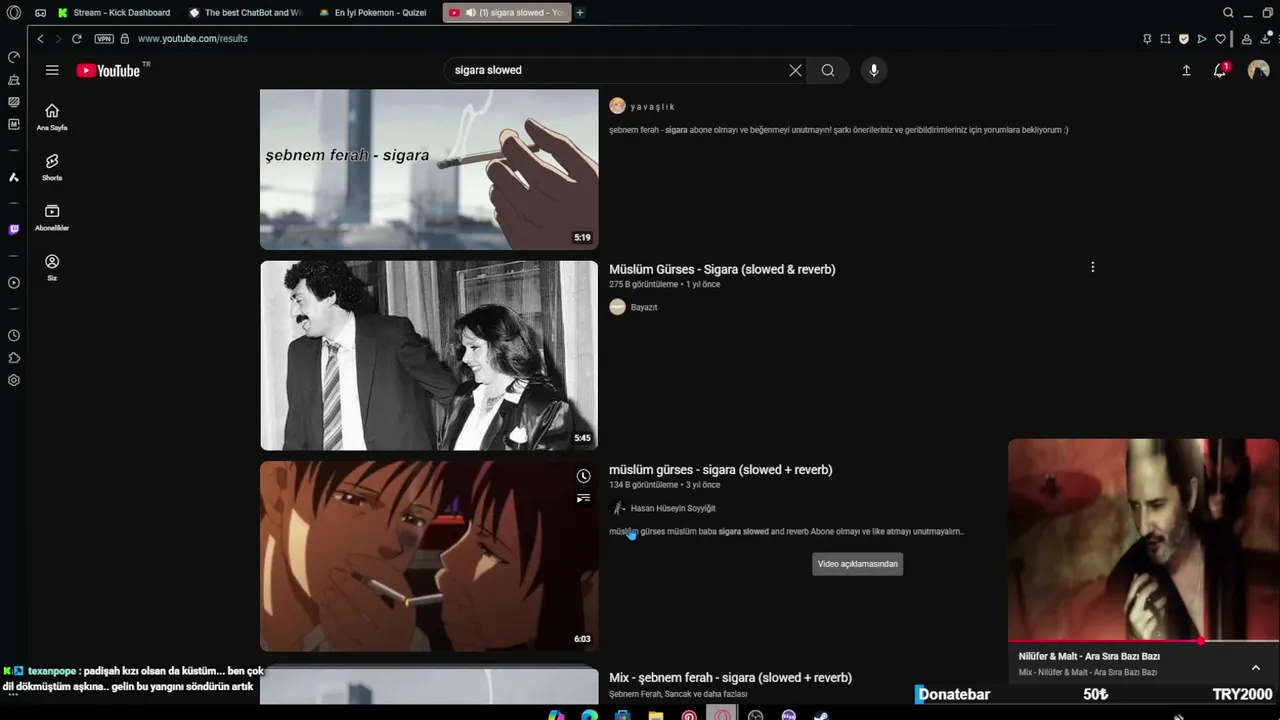Open a new browser tab
Viewport: 1280px width, 720px height.
(x=580, y=13)
